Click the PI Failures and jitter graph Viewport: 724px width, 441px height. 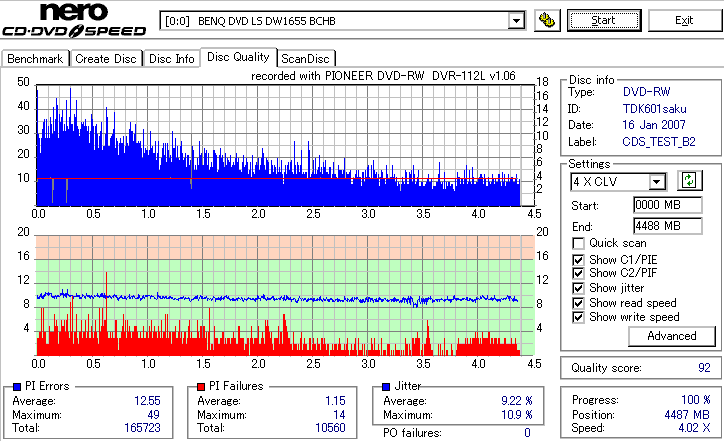point(285,295)
